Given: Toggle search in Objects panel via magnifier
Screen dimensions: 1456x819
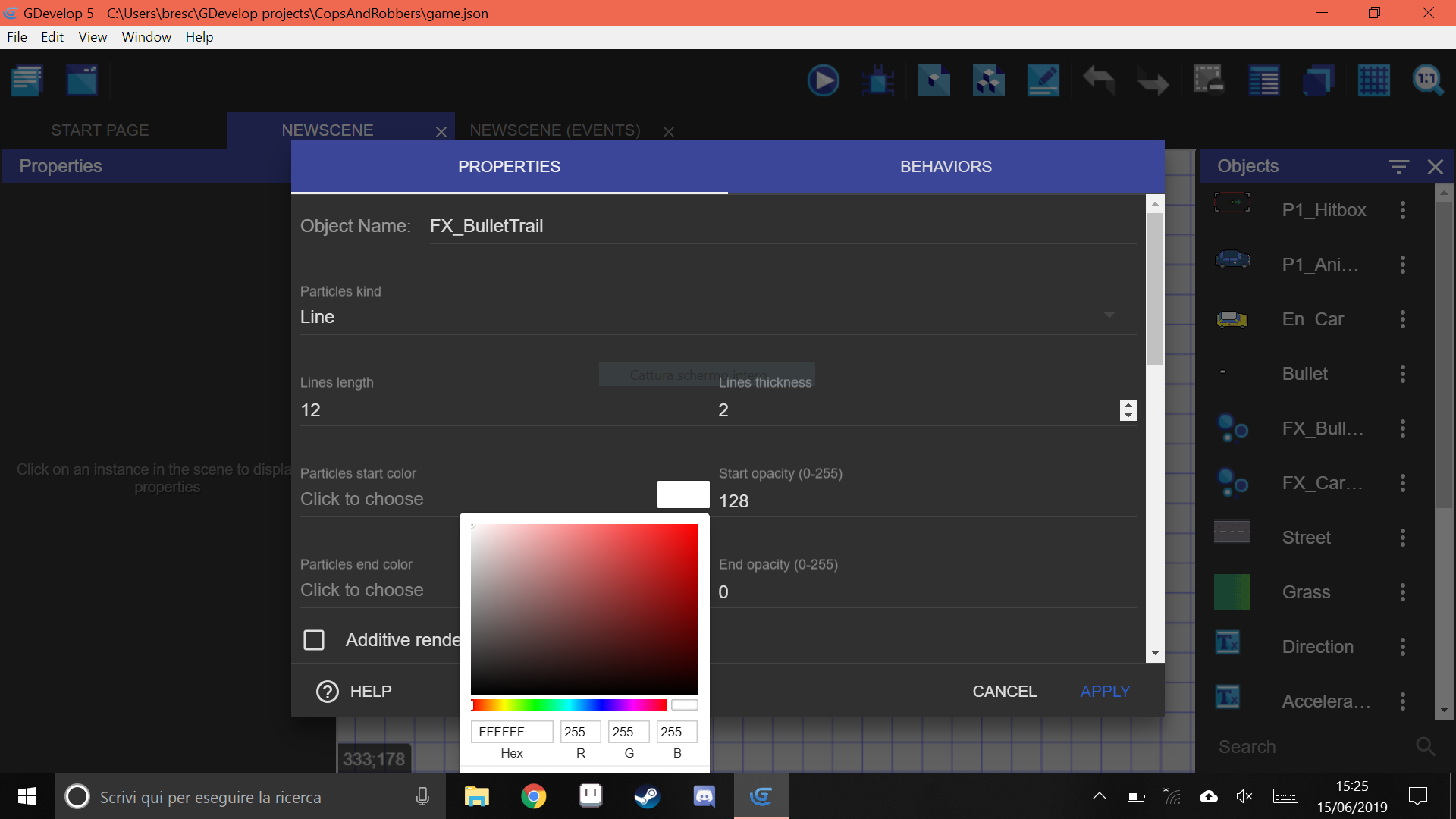Looking at the screenshot, I should point(1424,747).
